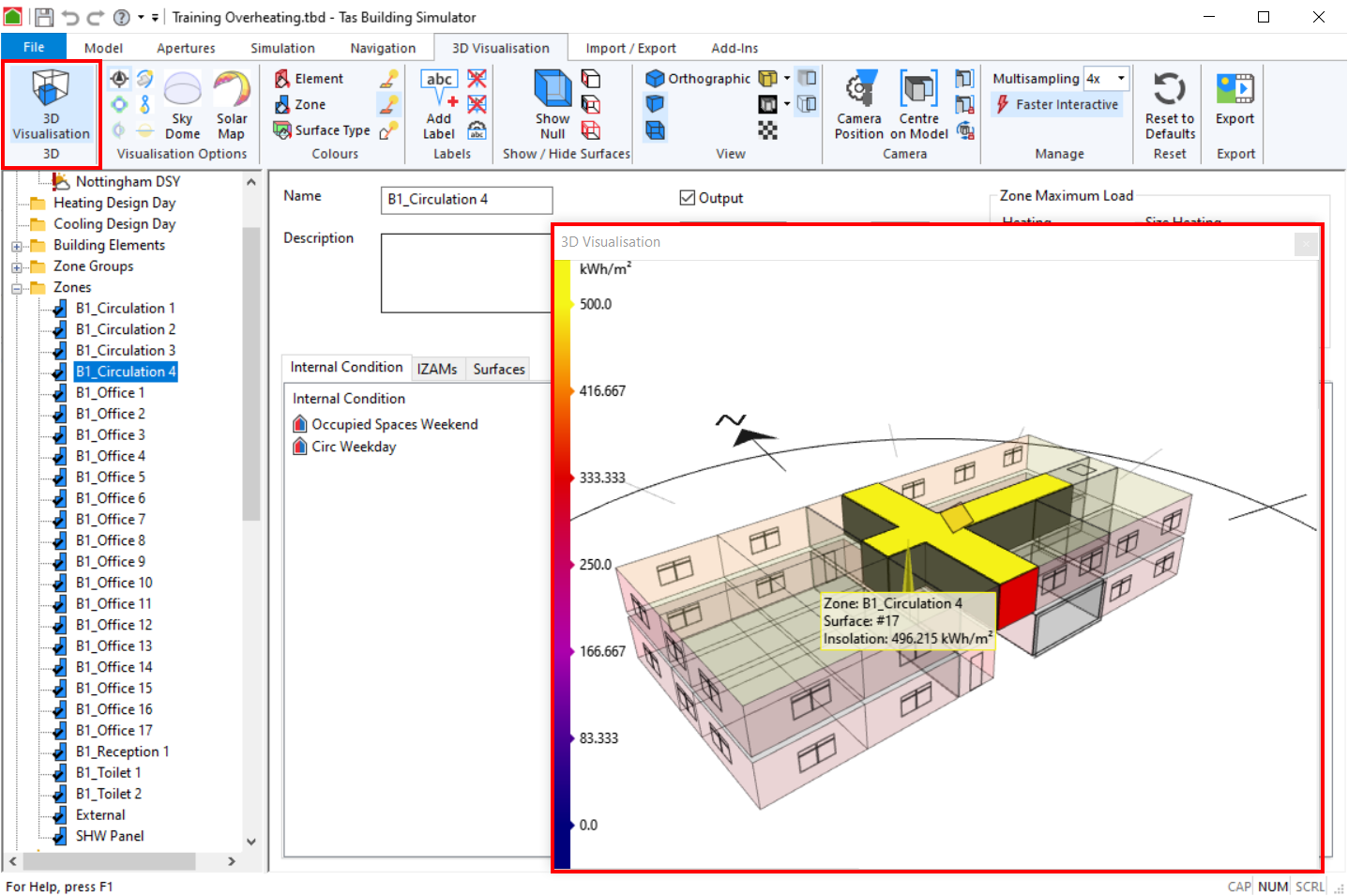
Task: Open the dropdown arrow beside the Help icon
Action: click(141, 17)
